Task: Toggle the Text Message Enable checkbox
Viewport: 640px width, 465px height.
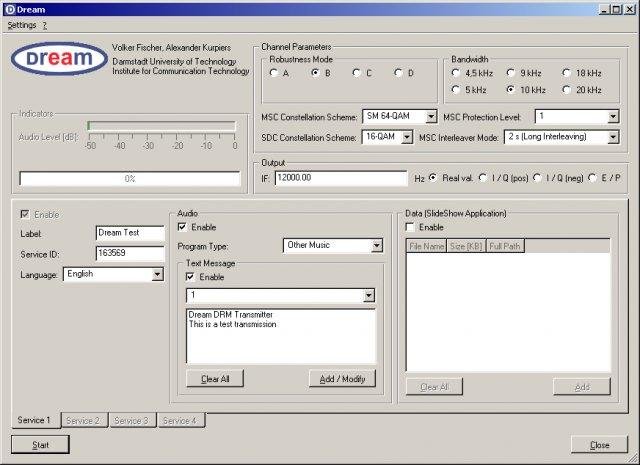Action: [190, 277]
